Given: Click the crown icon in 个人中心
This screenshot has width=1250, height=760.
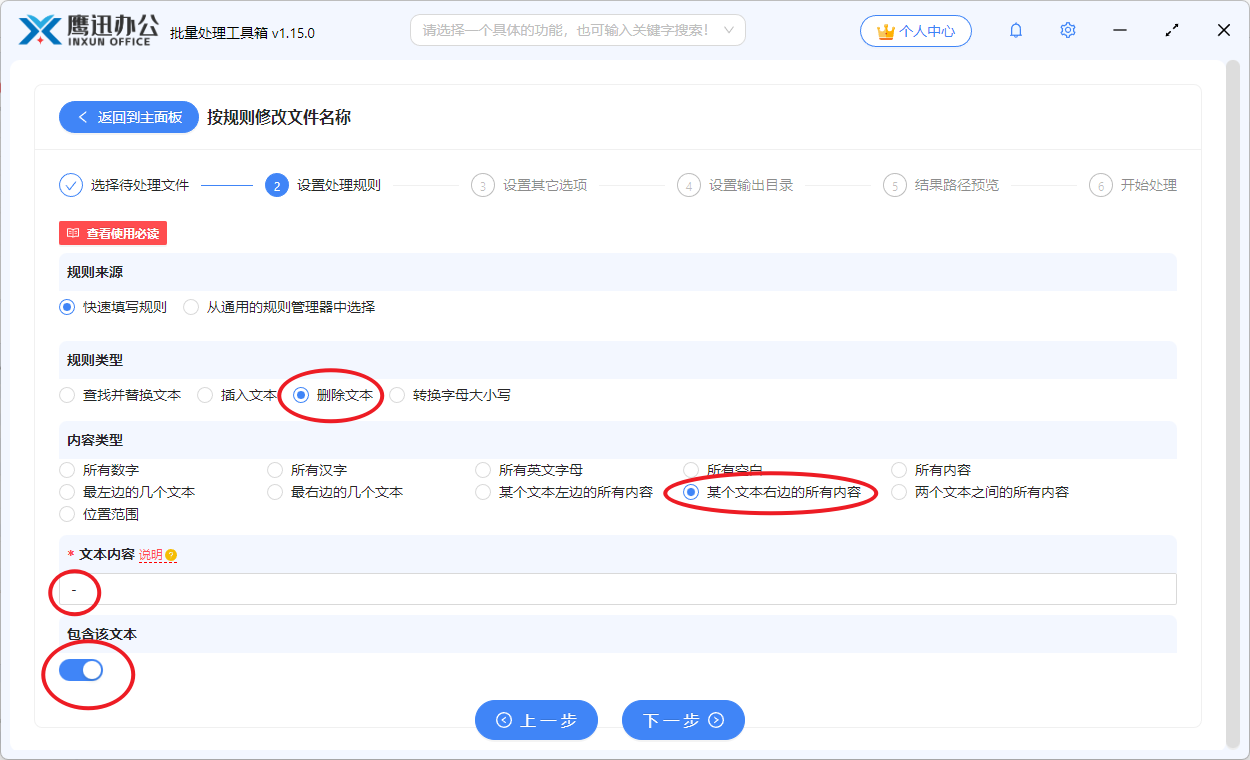Looking at the screenshot, I should pos(885,30).
